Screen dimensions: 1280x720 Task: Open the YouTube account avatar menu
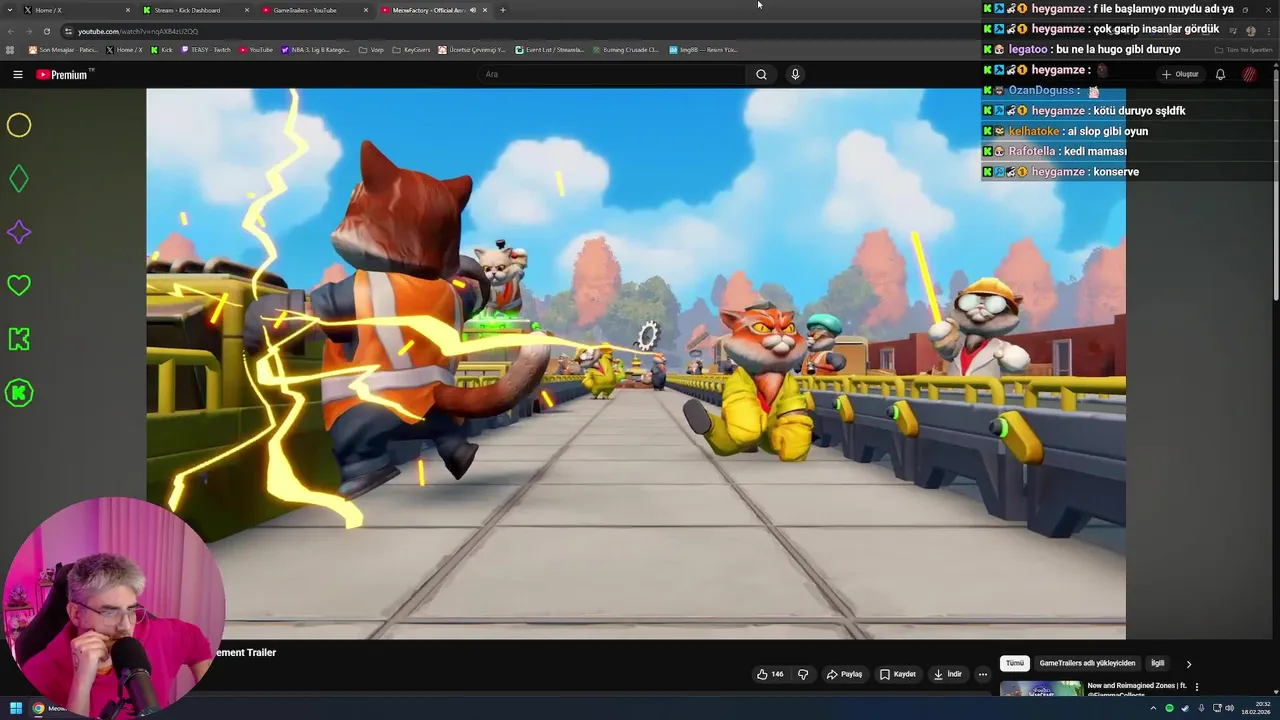(x=1249, y=74)
